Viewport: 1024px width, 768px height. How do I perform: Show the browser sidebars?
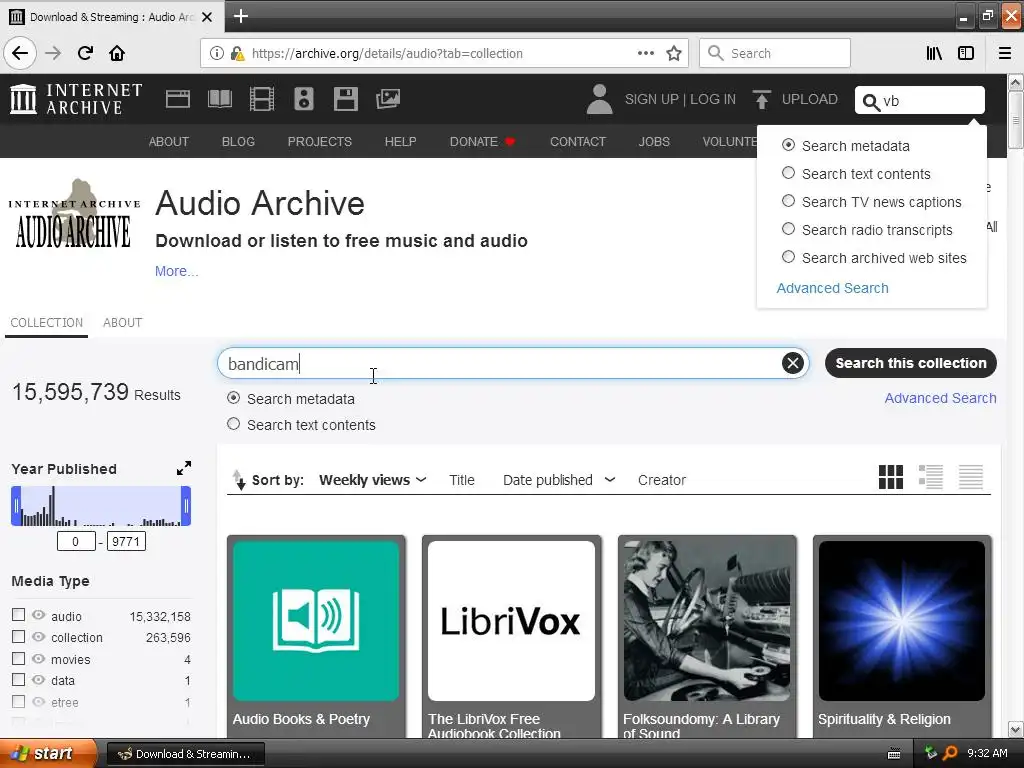pos(966,53)
